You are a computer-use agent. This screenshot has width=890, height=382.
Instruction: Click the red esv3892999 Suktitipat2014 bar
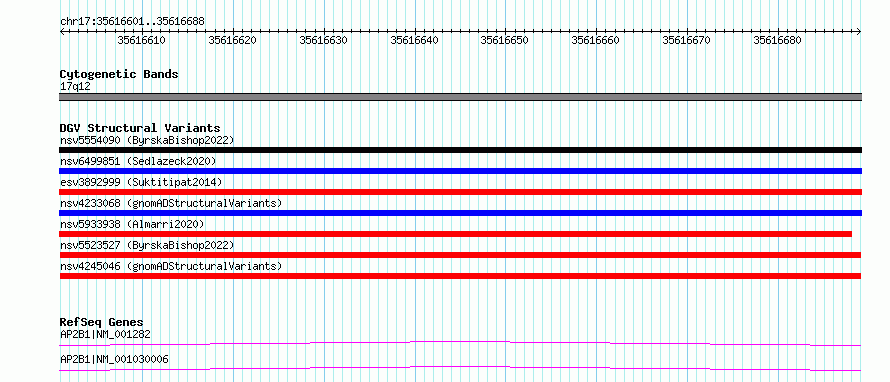click(460, 192)
